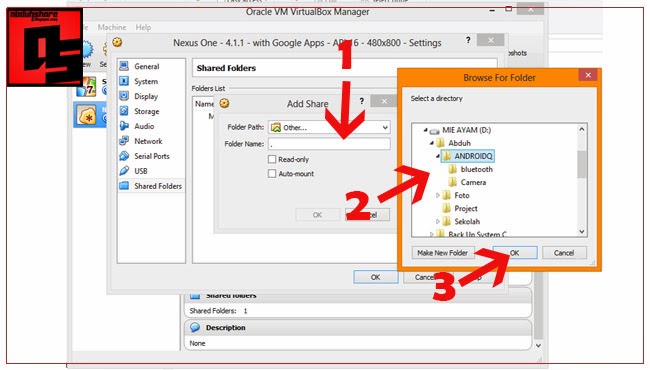This screenshot has height=370, width=650.
Task: Collapse the ANDROIDQ folder node
Action: [438, 156]
